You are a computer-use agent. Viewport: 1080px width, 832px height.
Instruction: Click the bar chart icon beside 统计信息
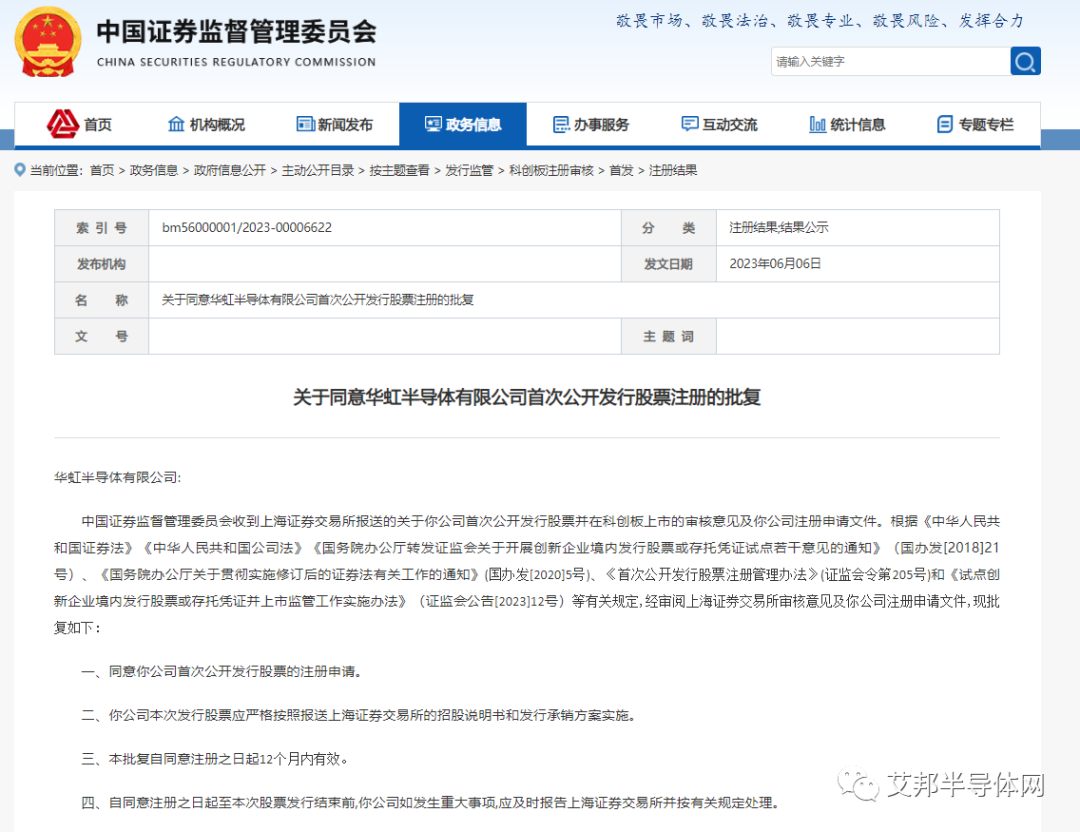click(x=818, y=124)
